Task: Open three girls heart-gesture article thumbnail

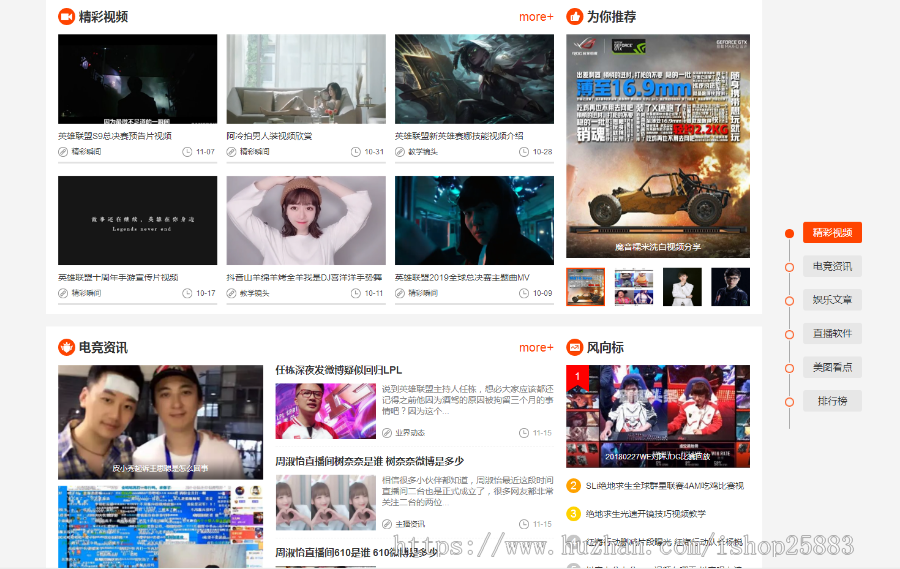Action: pyautogui.click(x=325, y=502)
